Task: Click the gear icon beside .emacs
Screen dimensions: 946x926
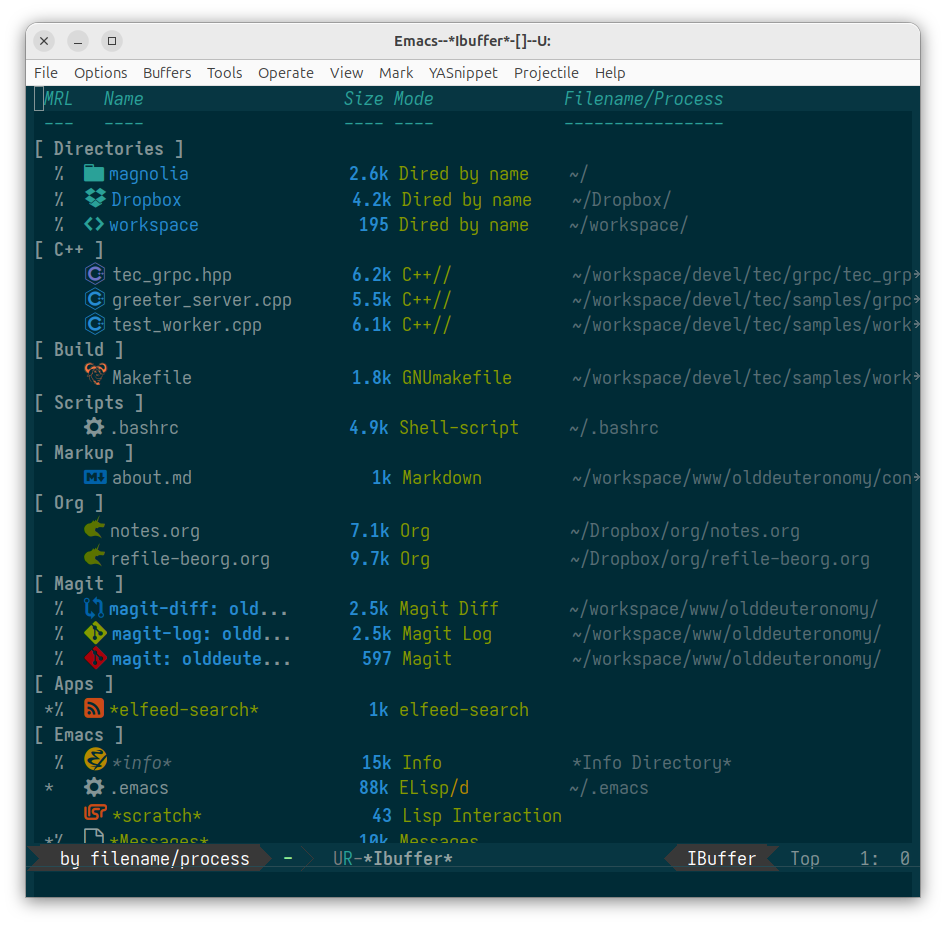Action: 94,787
